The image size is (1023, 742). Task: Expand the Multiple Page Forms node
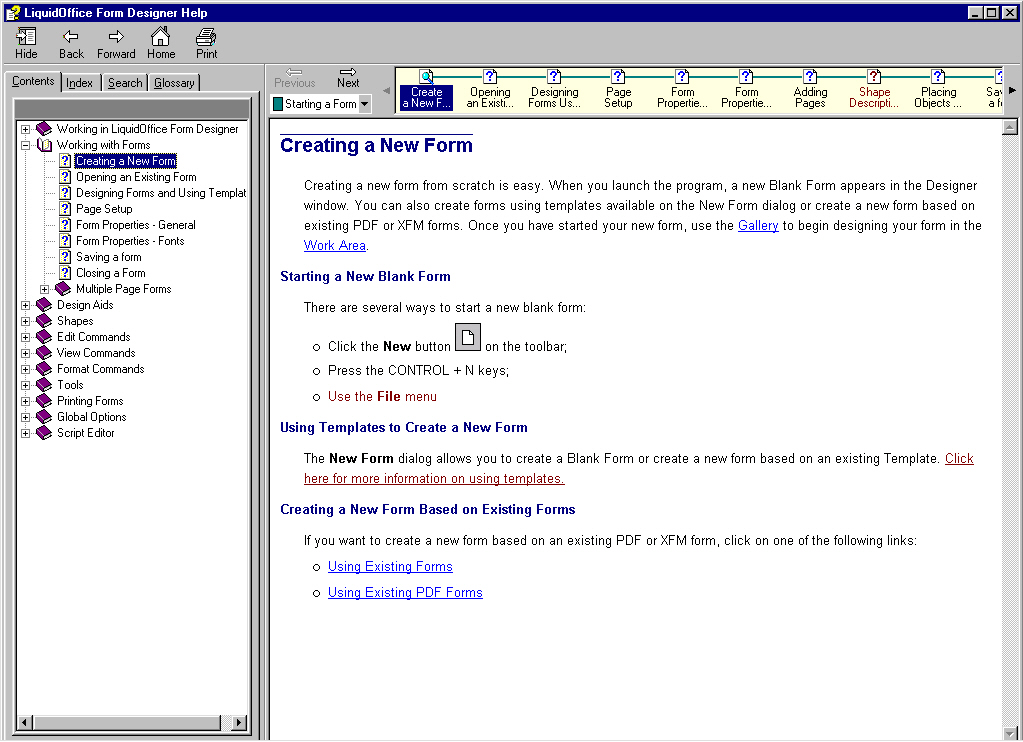44,289
